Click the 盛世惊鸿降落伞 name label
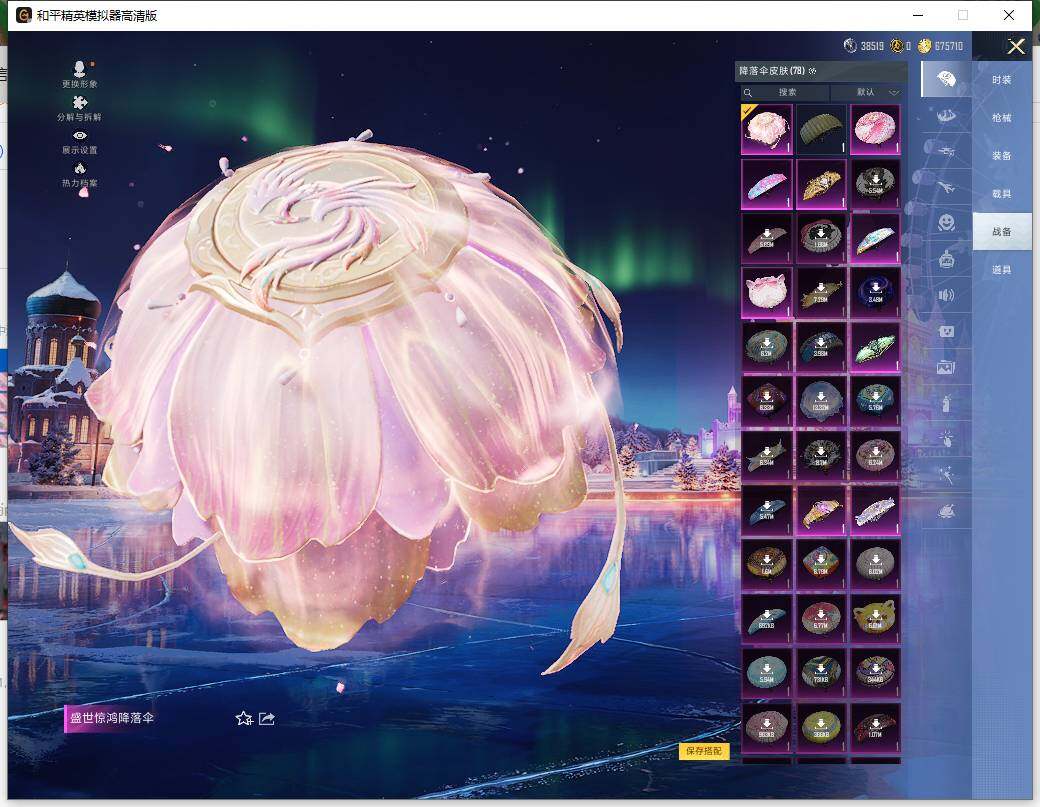1040x807 pixels. coord(112,718)
